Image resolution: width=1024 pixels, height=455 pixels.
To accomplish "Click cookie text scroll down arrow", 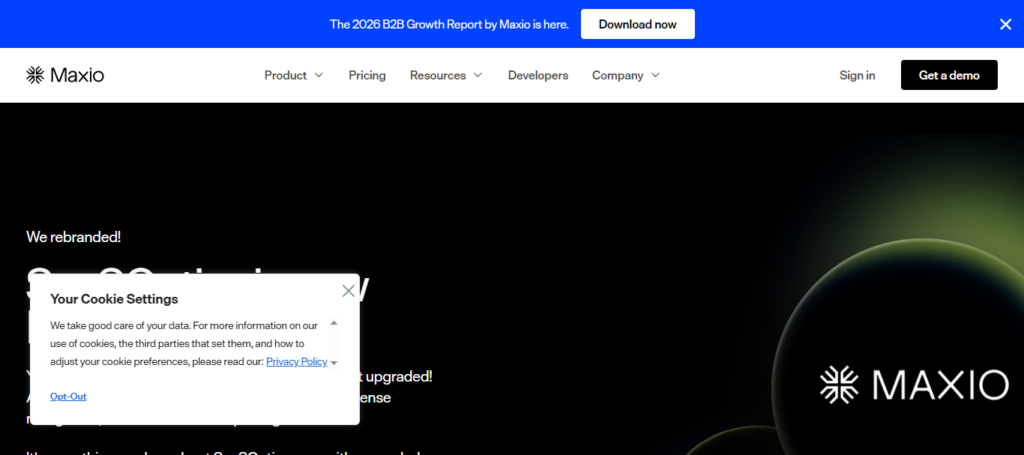I will click(x=334, y=363).
